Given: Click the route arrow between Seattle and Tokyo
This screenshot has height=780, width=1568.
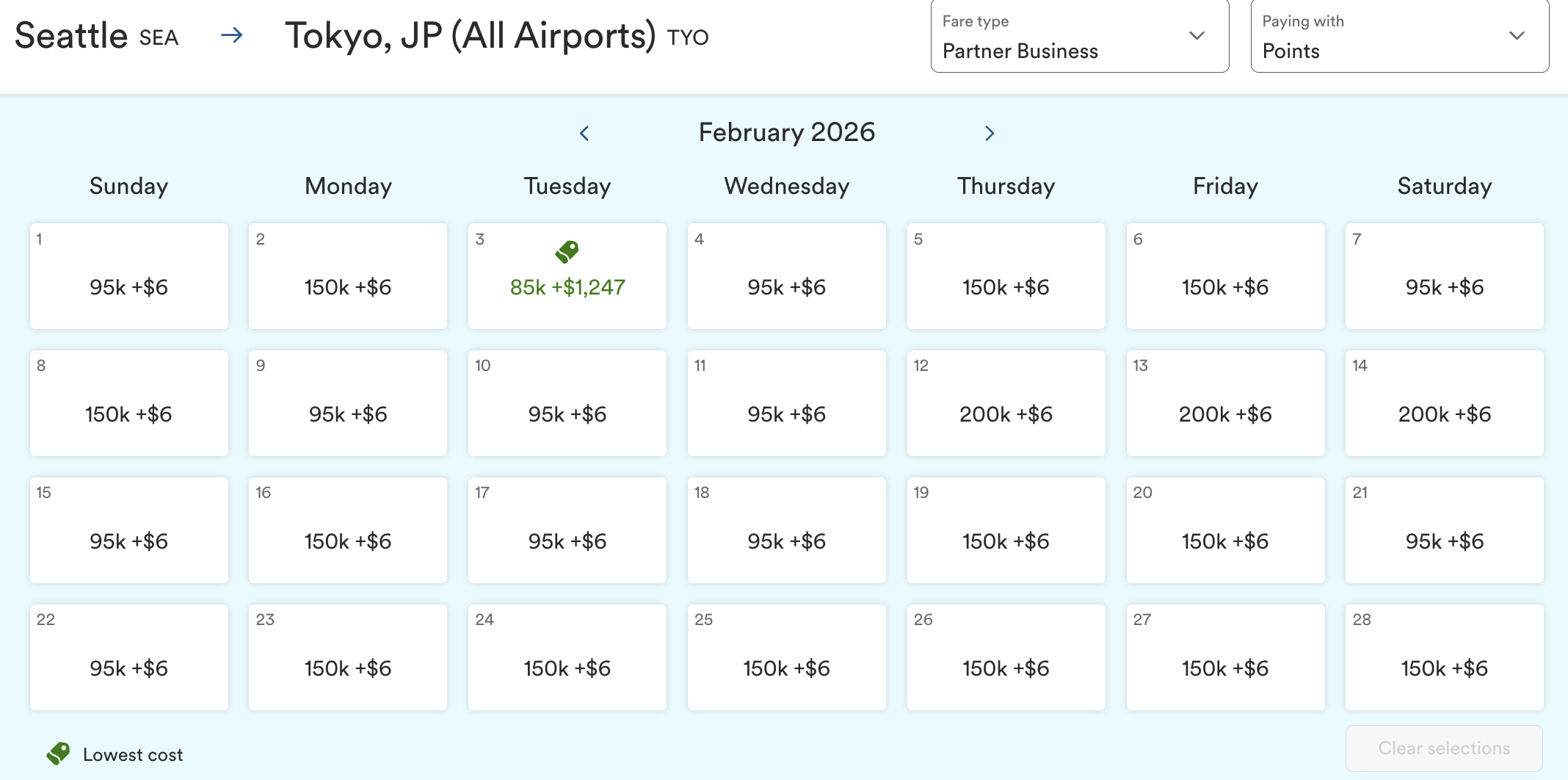Looking at the screenshot, I should [232, 35].
